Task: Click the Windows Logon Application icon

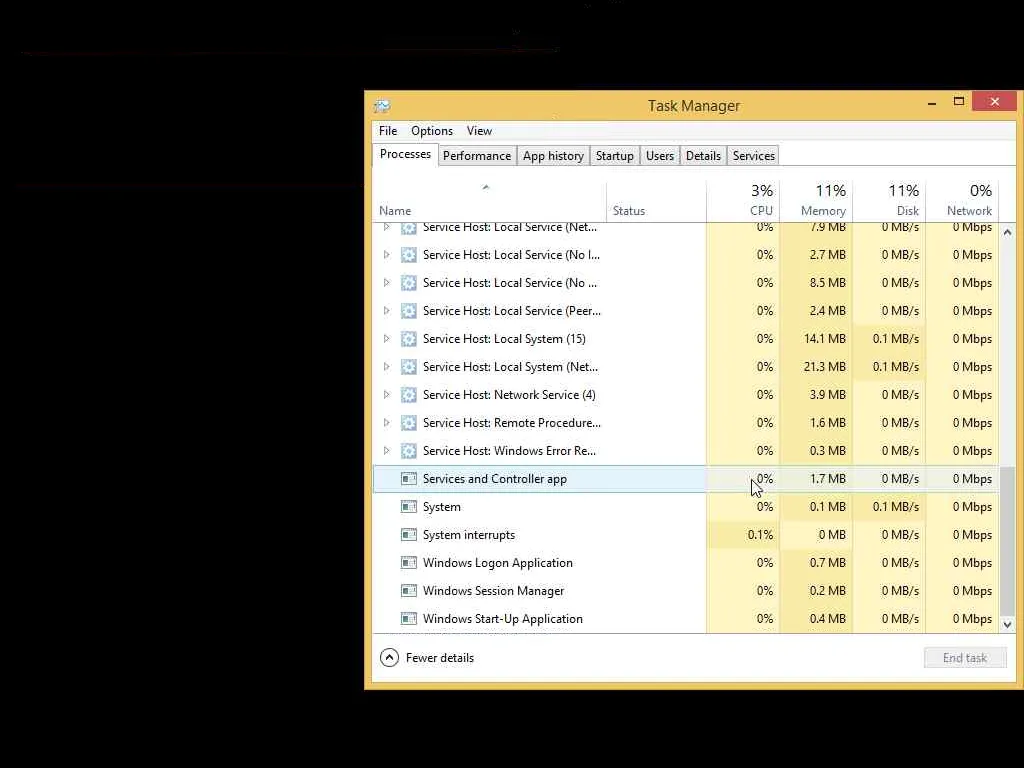Action: (409, 563)
